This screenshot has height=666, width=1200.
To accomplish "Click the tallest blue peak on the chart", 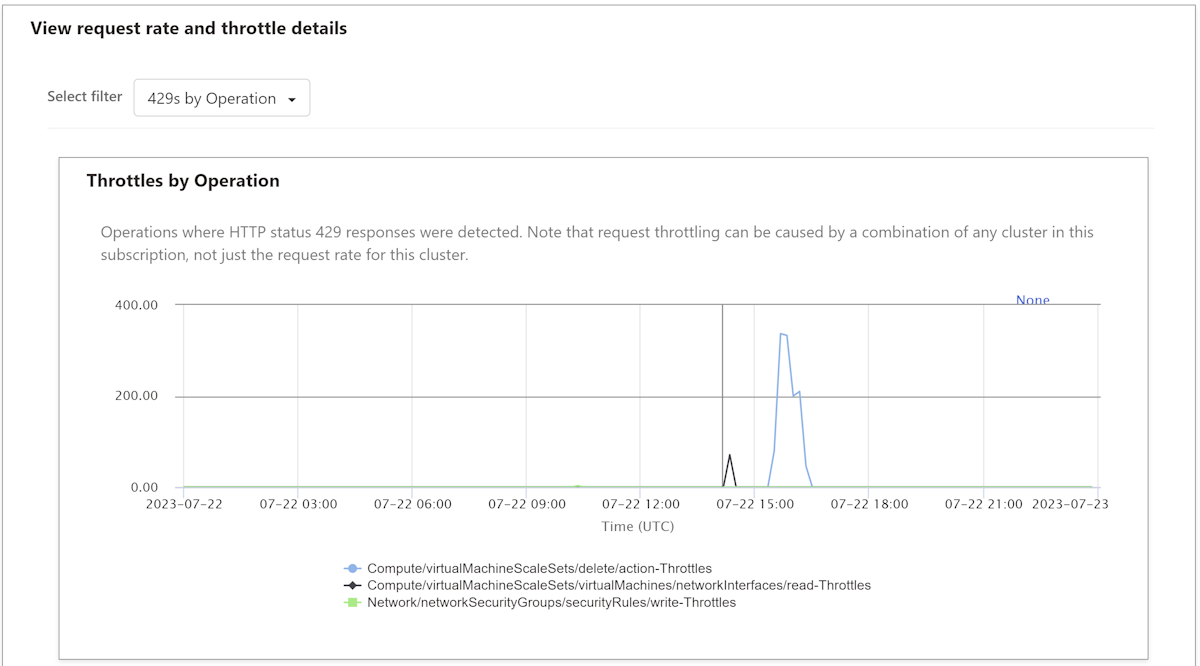I will (781, 334).
